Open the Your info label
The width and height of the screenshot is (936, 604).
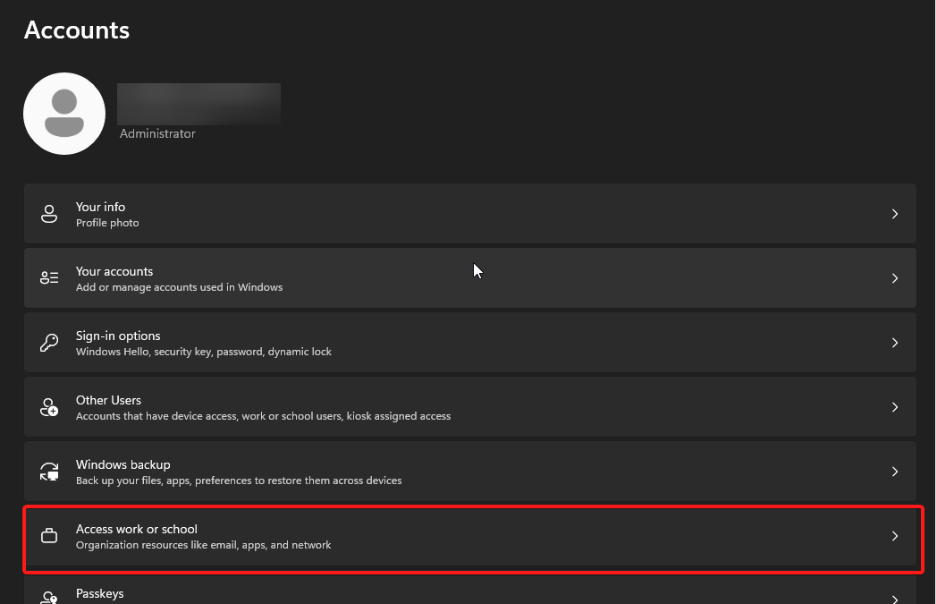(100, 207)
